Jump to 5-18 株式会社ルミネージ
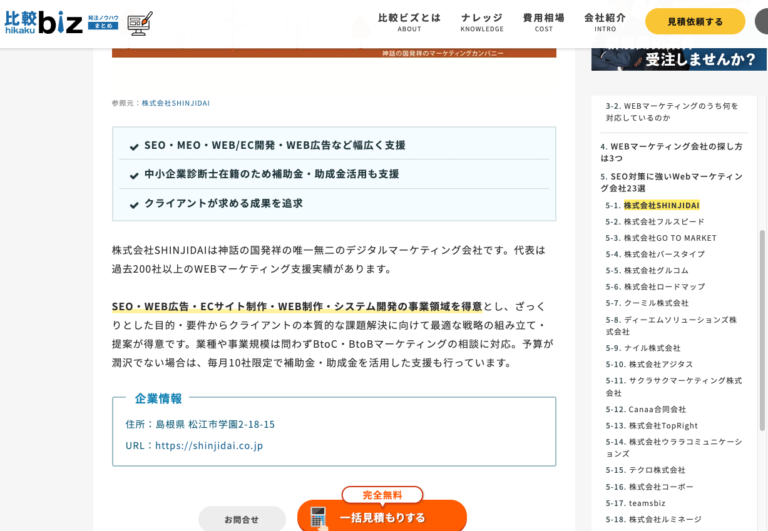The width and height of the screenshot is (768, 531). click(x=653, y=519)
